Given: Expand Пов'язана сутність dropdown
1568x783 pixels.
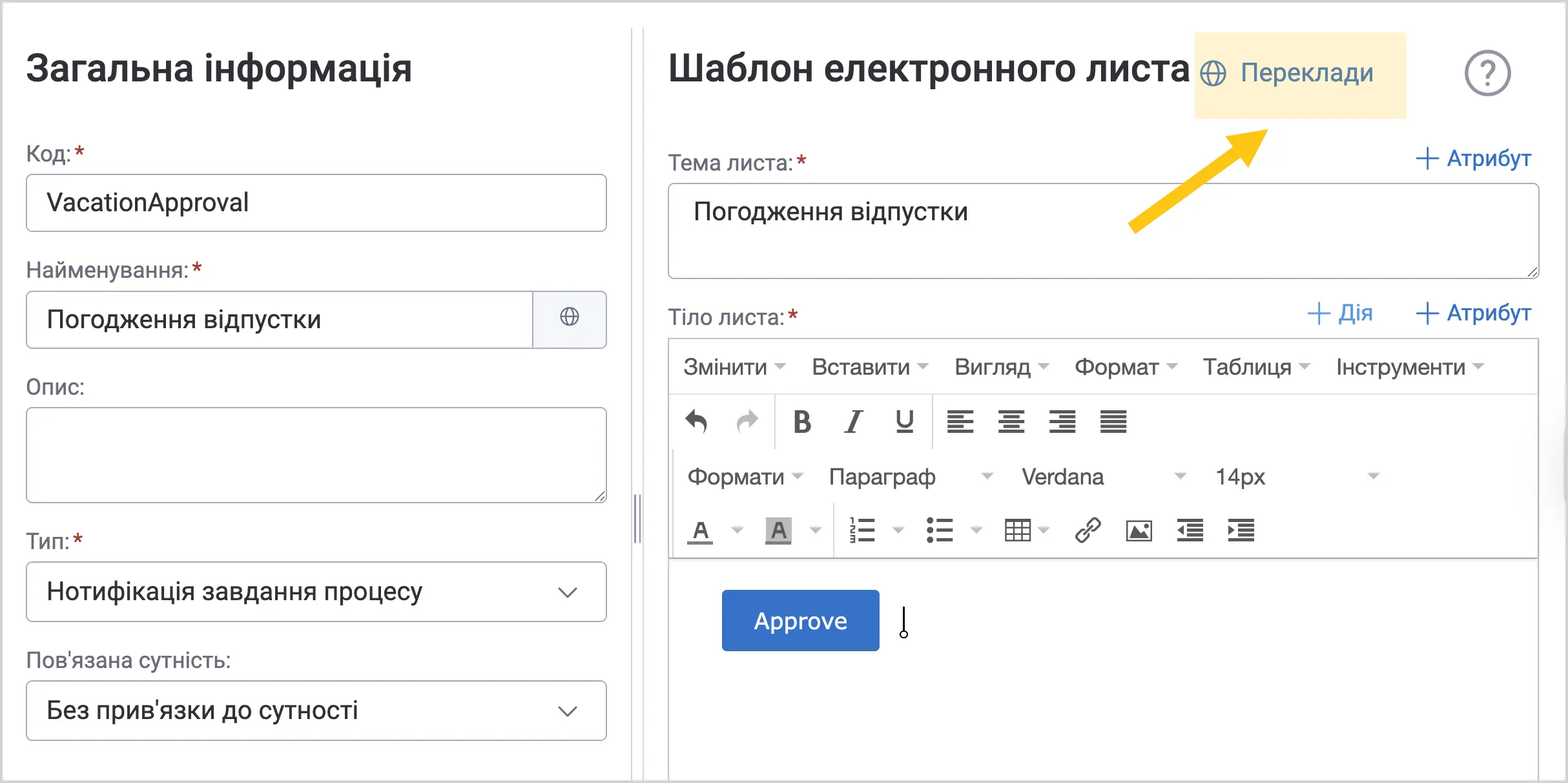Looking at the screenshot, I should (x=316, y=711).
